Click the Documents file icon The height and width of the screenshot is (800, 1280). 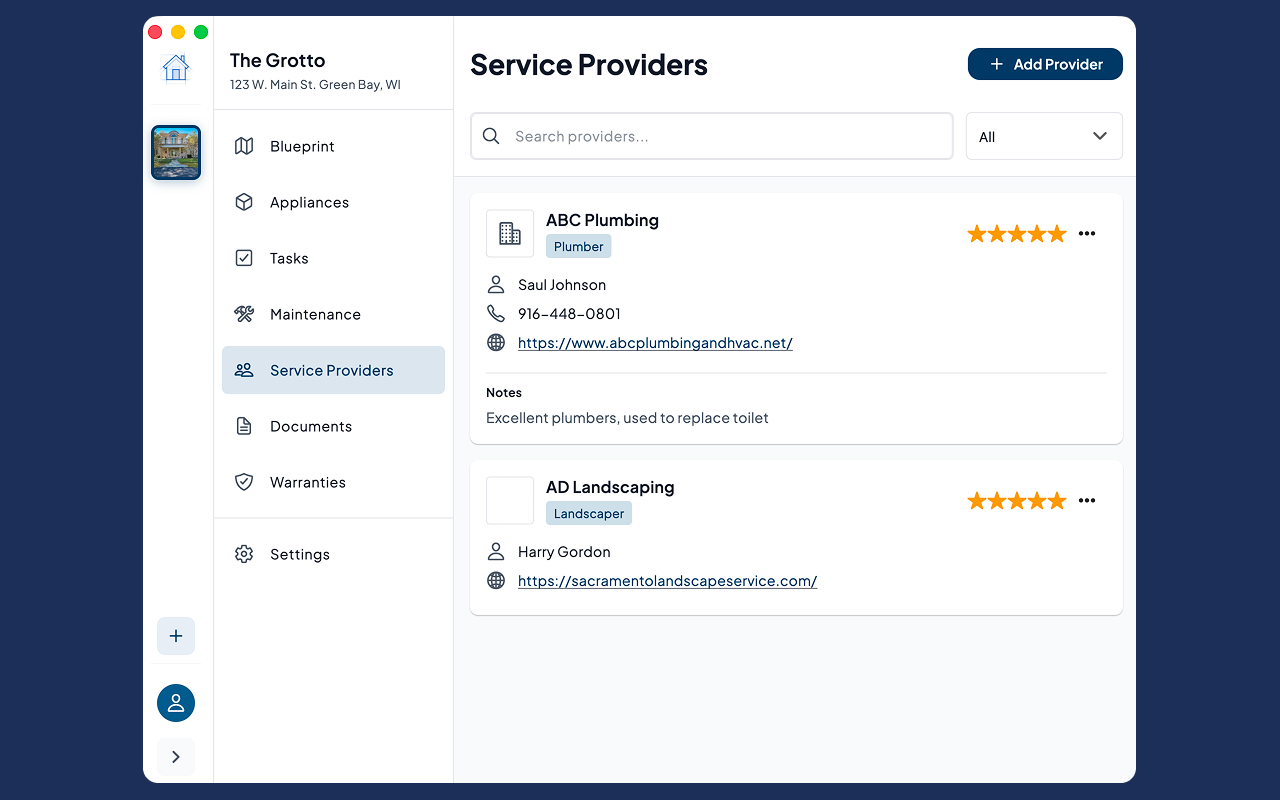(x=244, y=426)
